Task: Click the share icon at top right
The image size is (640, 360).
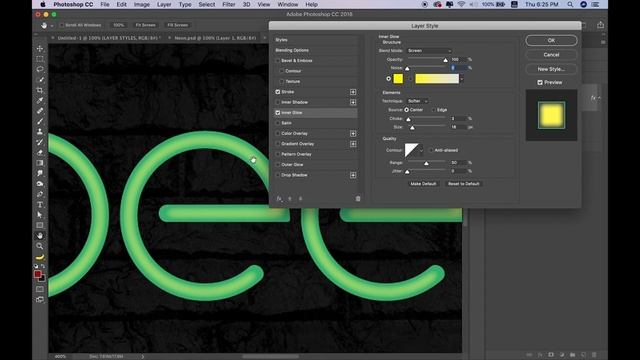Action: point(600,25)
